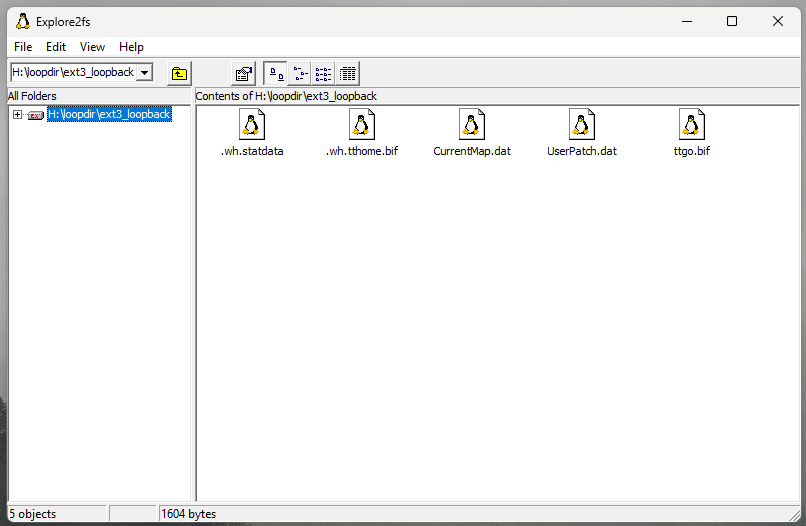The image size is (806, 526).
Task: Select the ttgo.bif file icon
Action: [x=692, y=124]
